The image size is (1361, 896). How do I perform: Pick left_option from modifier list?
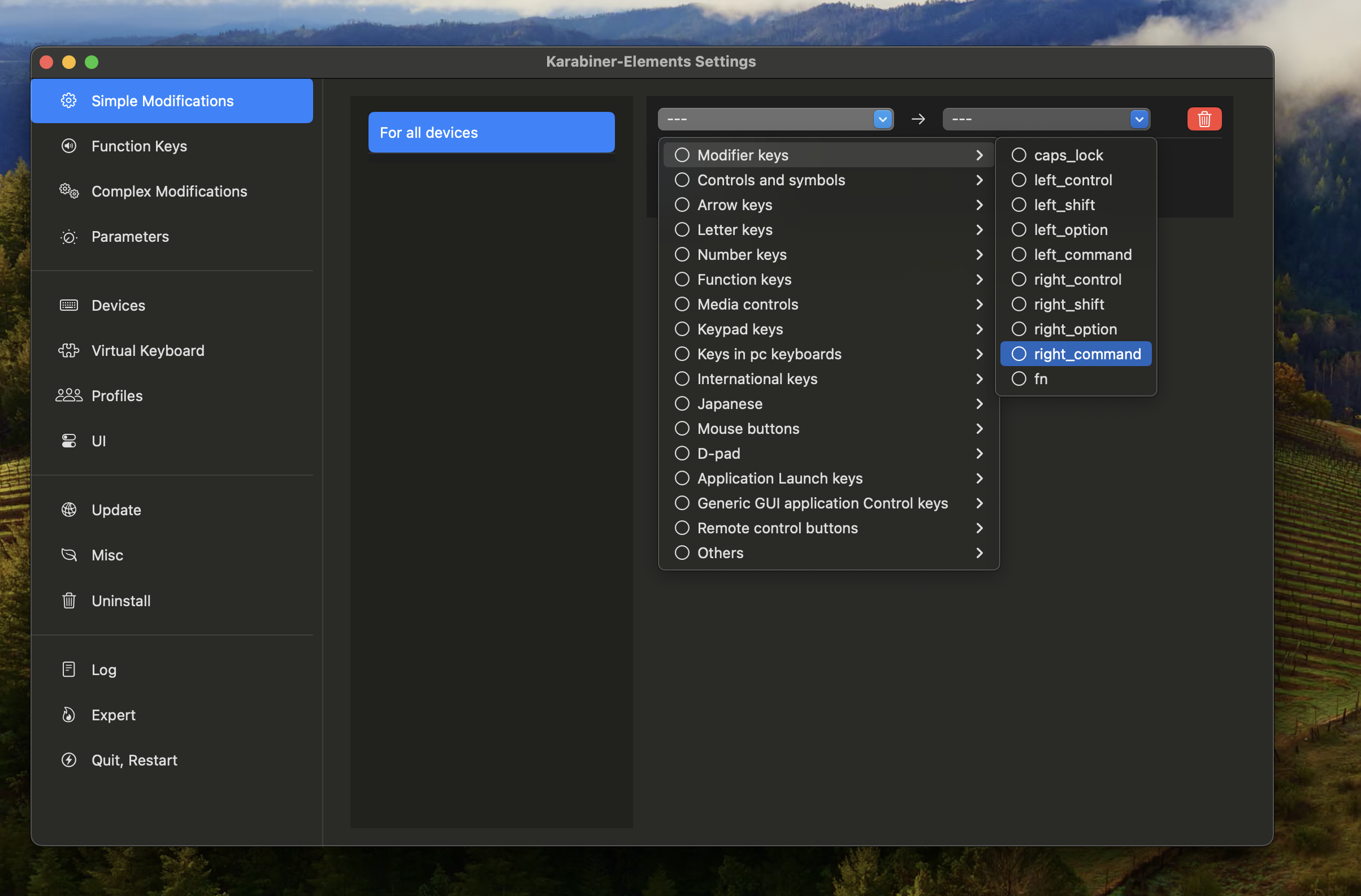[1070, 230]
